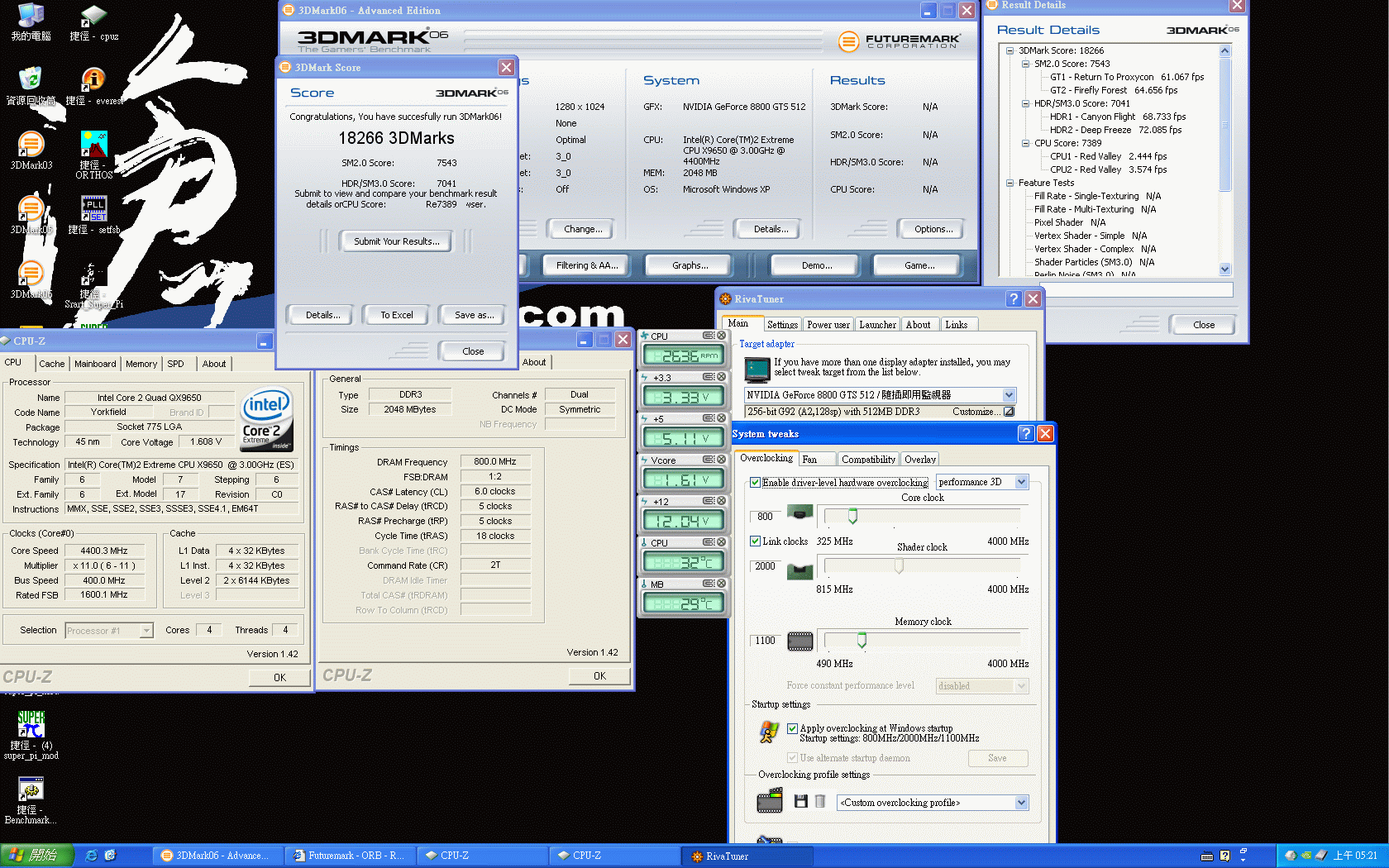Open the cpuz shortcut desktop icon
Image resolution: width=1389 pixels, height=868 pixels.
tap(93, 22)
